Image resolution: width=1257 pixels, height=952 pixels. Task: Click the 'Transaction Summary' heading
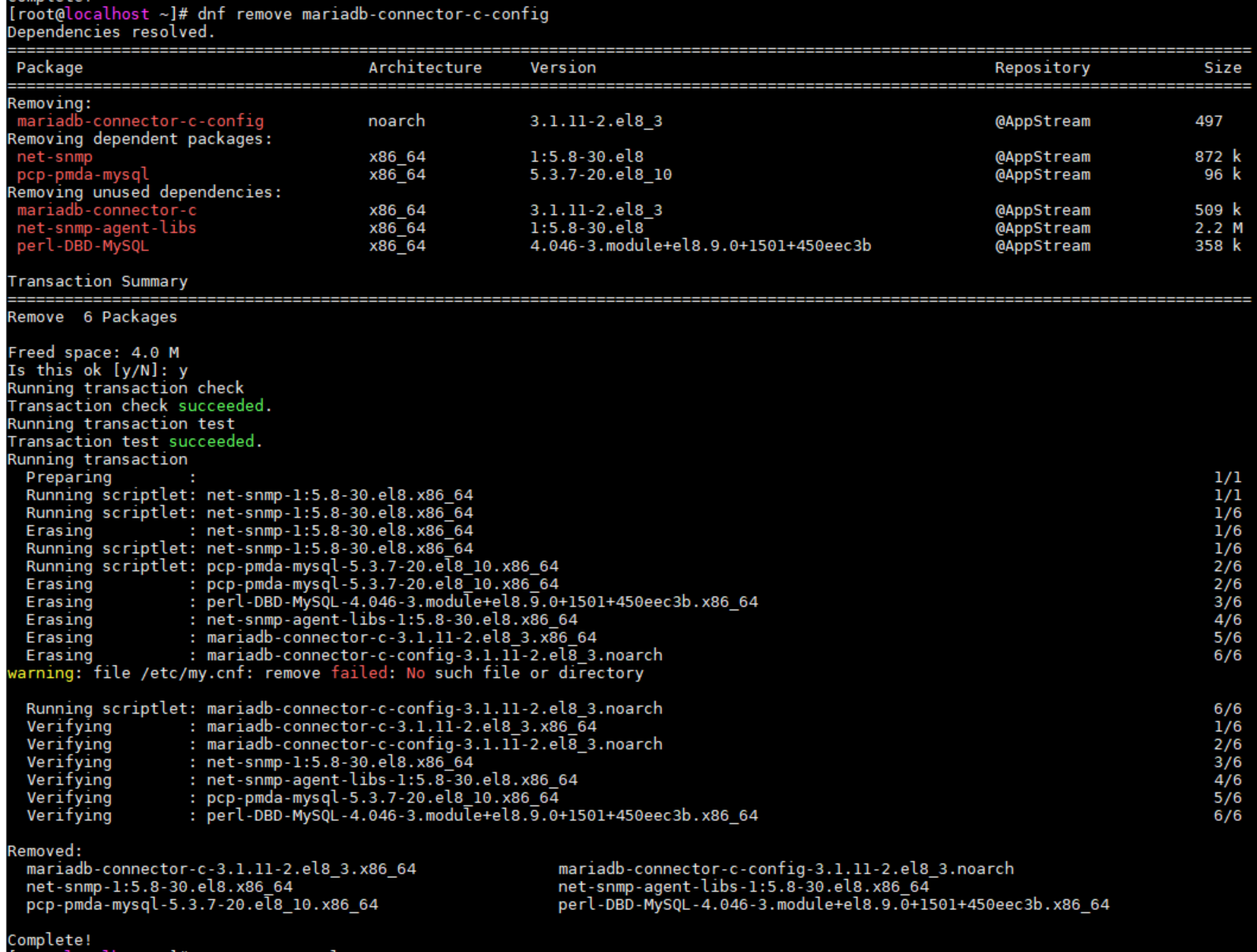[97, 282]
